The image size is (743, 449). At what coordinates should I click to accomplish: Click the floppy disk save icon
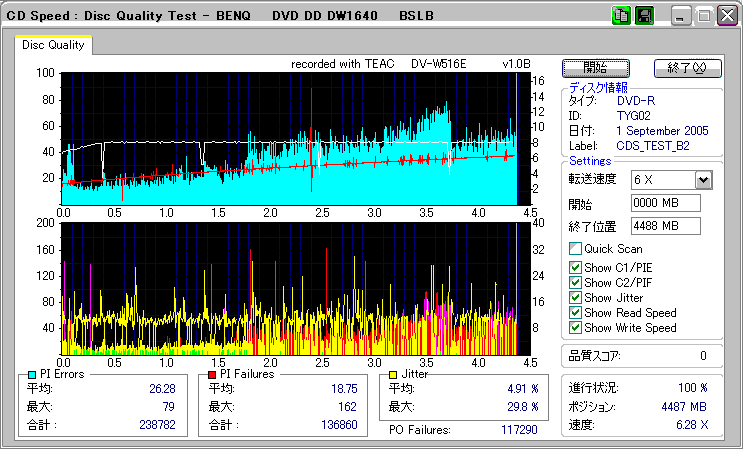click(644, 16)
